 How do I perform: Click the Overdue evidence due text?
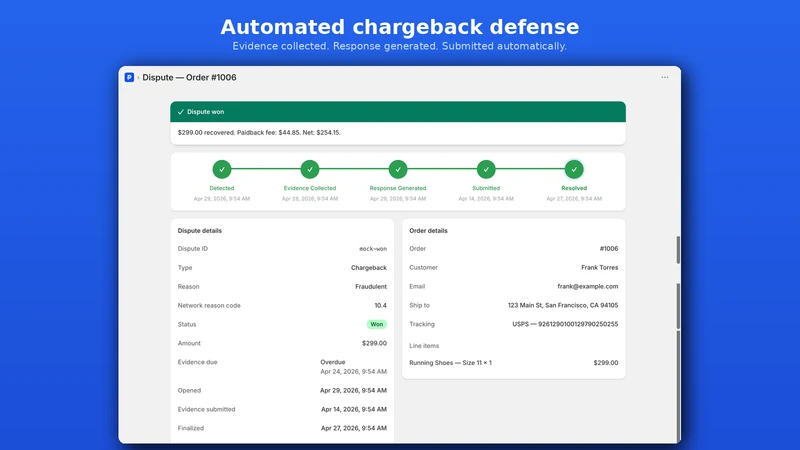click(x=333, y=362)
